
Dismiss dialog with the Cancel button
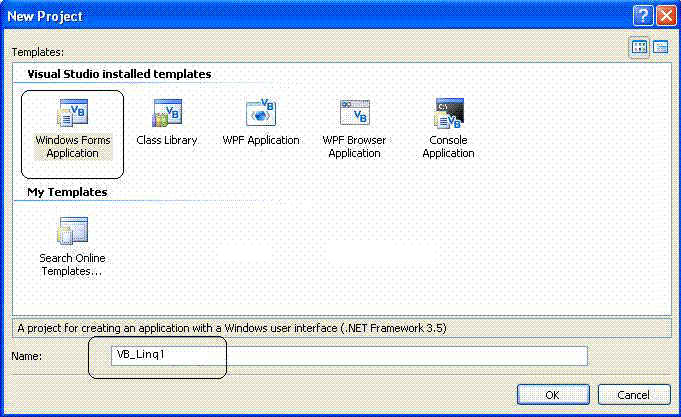pyautogui.click(x=634, y=395)
